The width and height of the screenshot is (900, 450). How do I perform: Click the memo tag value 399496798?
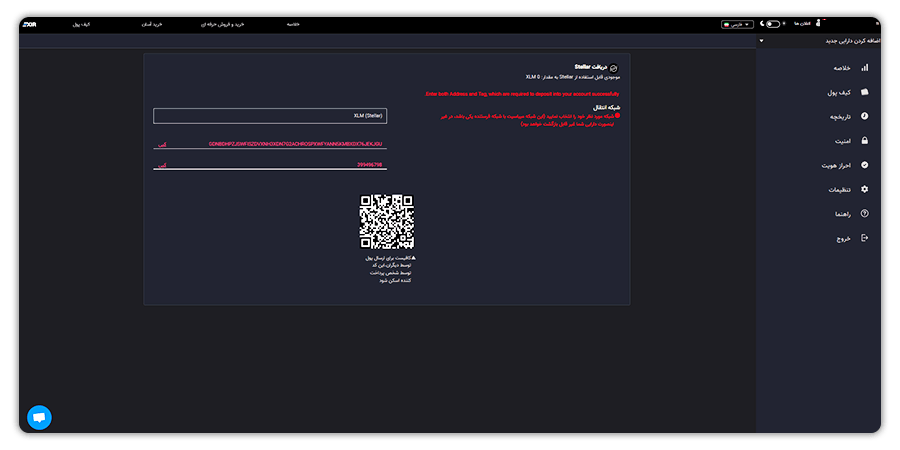tap(369, 165)
